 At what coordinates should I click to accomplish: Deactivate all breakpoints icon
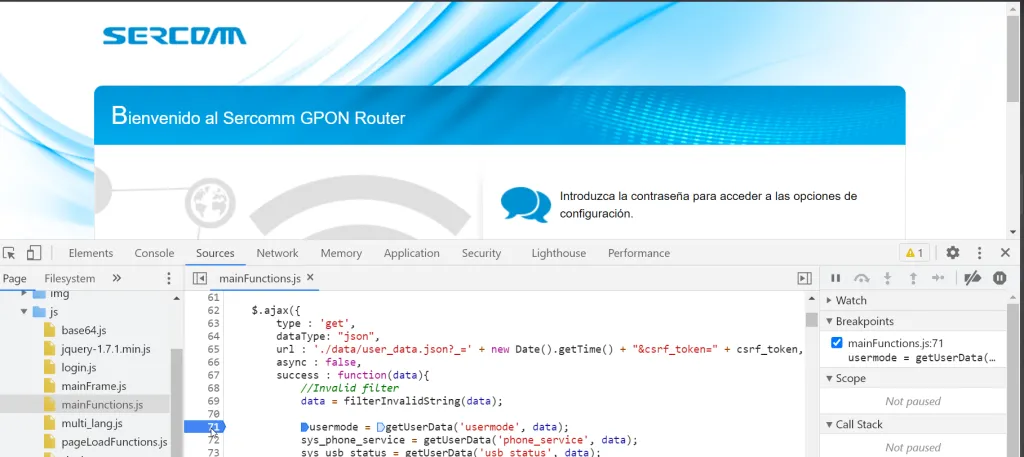pos(972,278)
